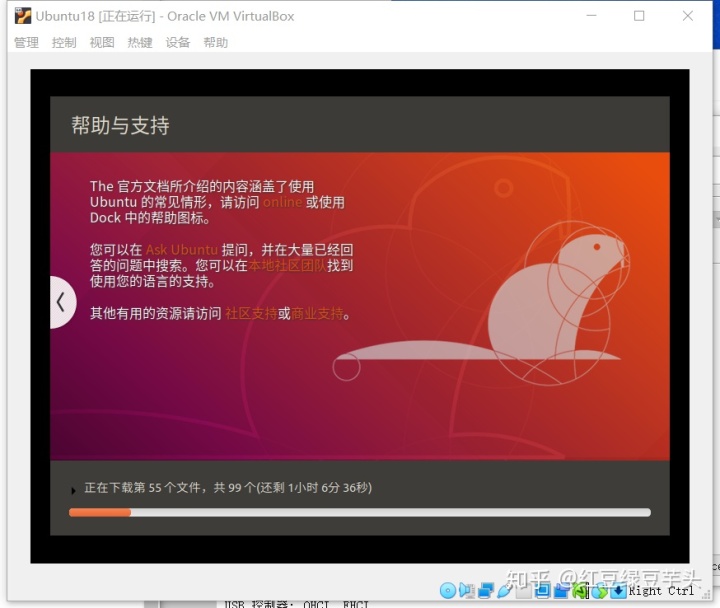Screen dimensions: 720x608
Task: Click the audio speaker status icon
Action: coord(467,590)
